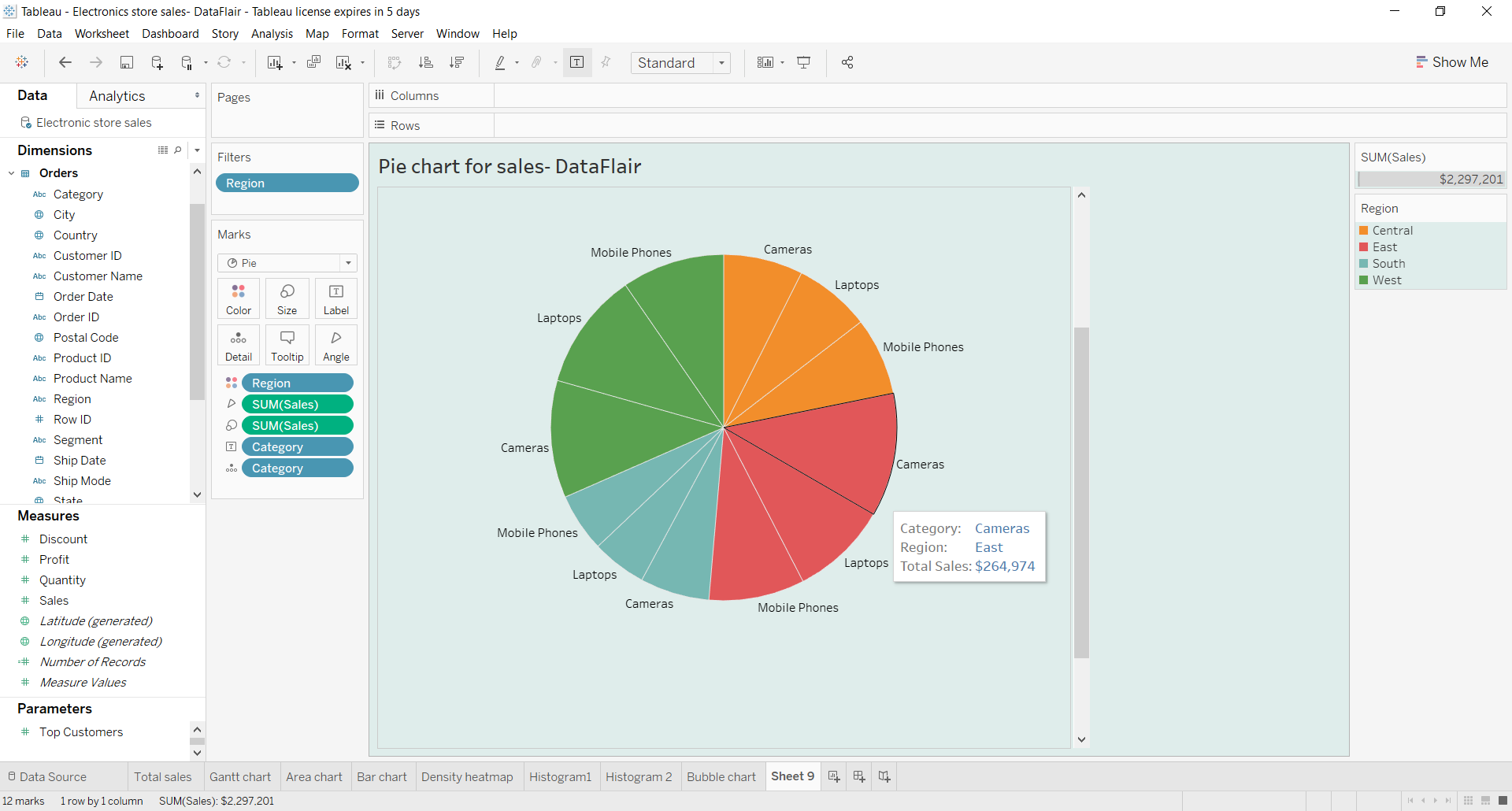Select the Label option in the Marks card

[335, 298]
